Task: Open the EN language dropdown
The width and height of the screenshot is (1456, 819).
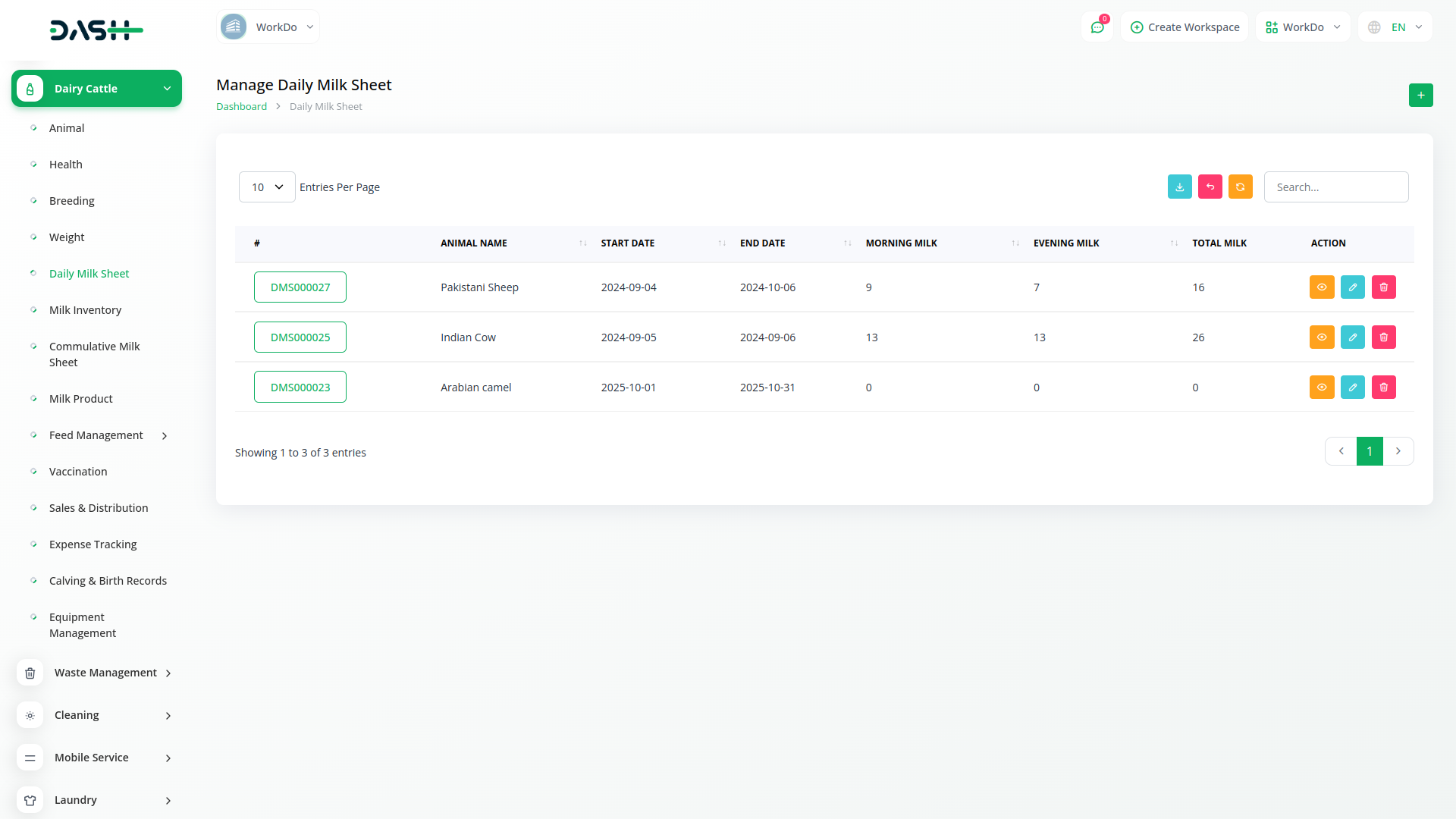Action: [x=1395, y=27]
